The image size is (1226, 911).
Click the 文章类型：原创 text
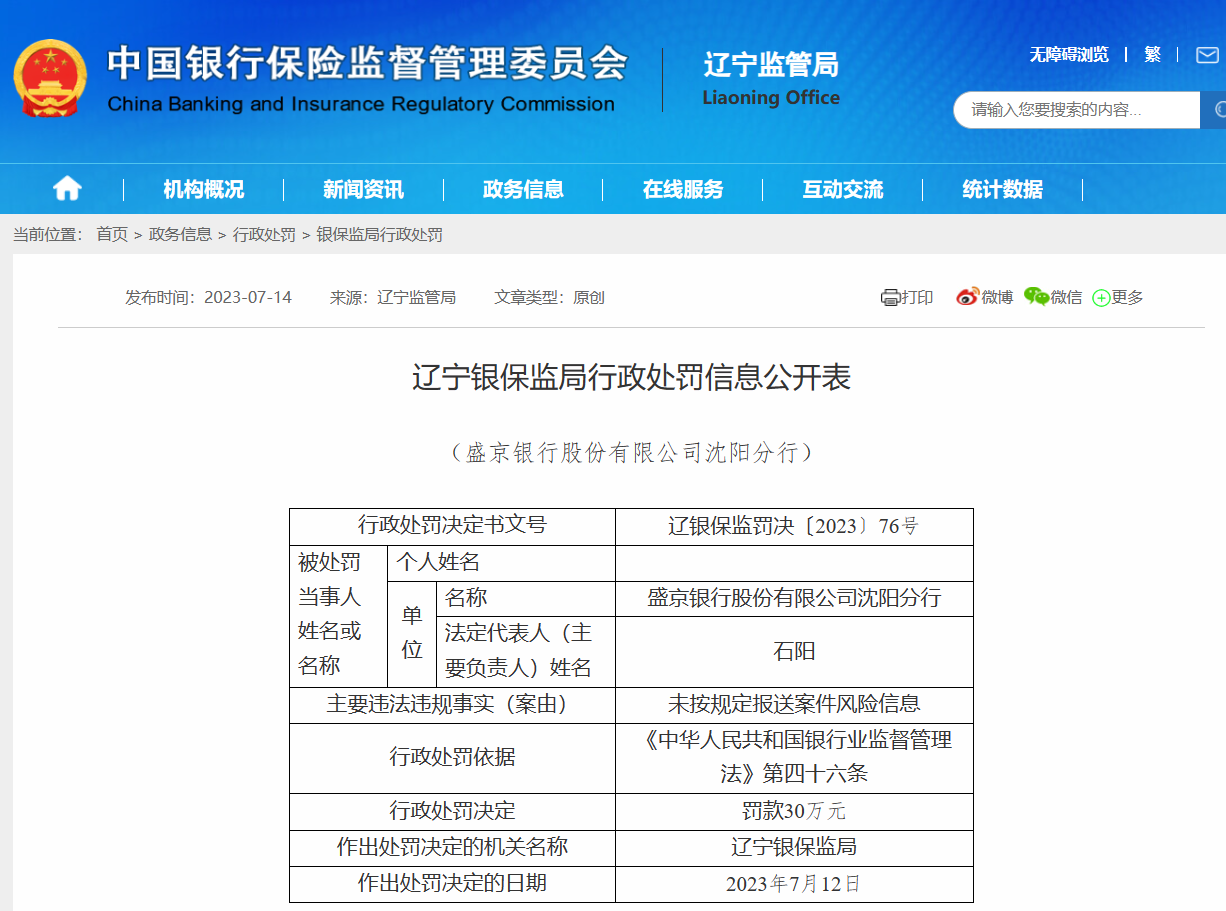(549, 298)
